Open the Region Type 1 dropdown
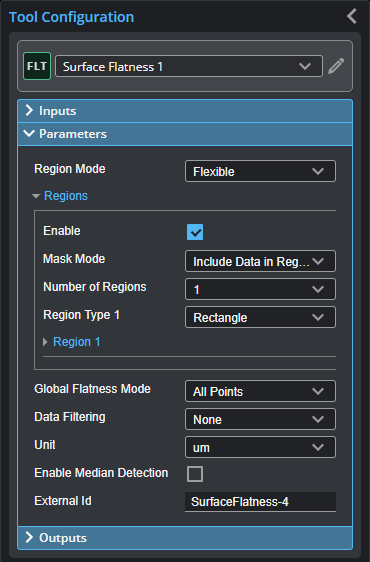 (x=260, y=317)
